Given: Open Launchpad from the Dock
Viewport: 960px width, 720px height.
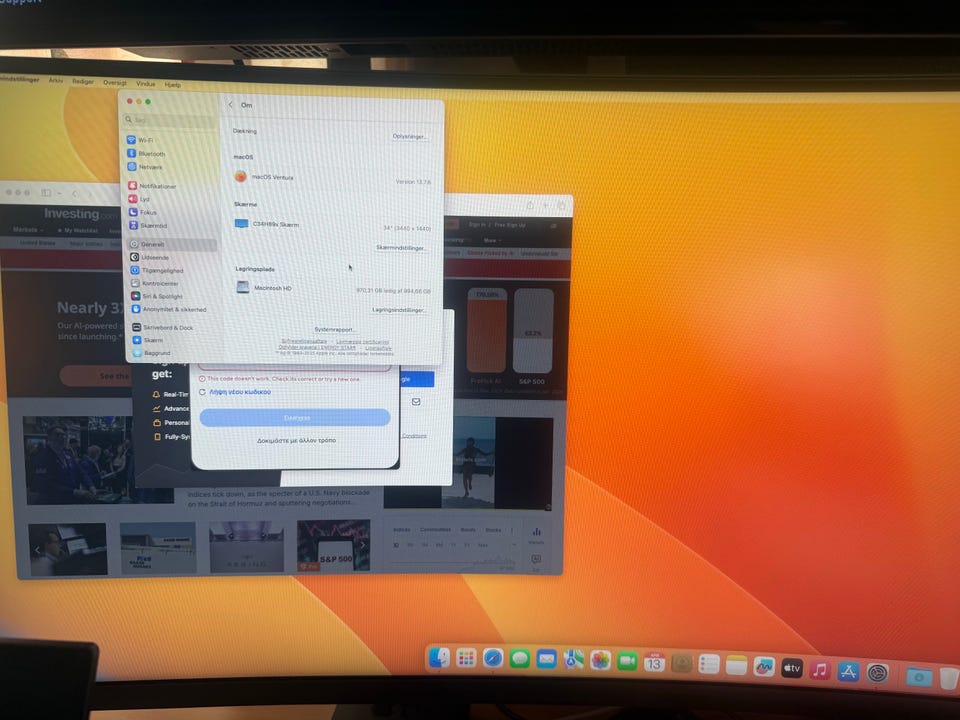Looking at the screenshot, I should (467, 659).
